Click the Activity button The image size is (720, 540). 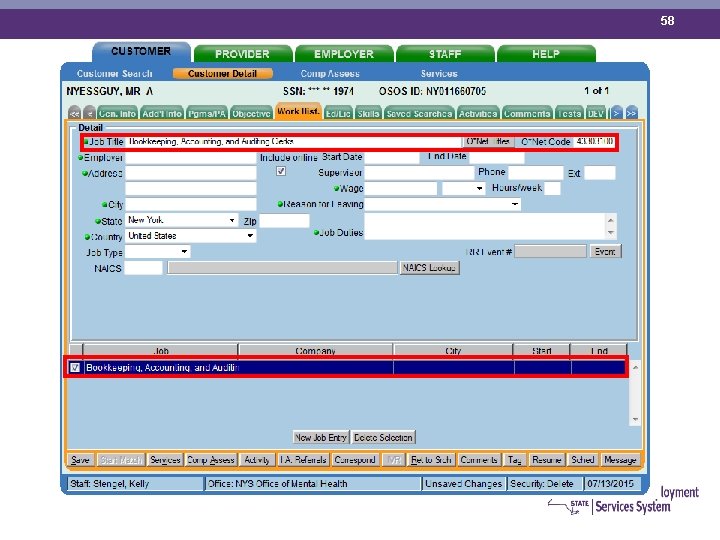coord(257,460)
